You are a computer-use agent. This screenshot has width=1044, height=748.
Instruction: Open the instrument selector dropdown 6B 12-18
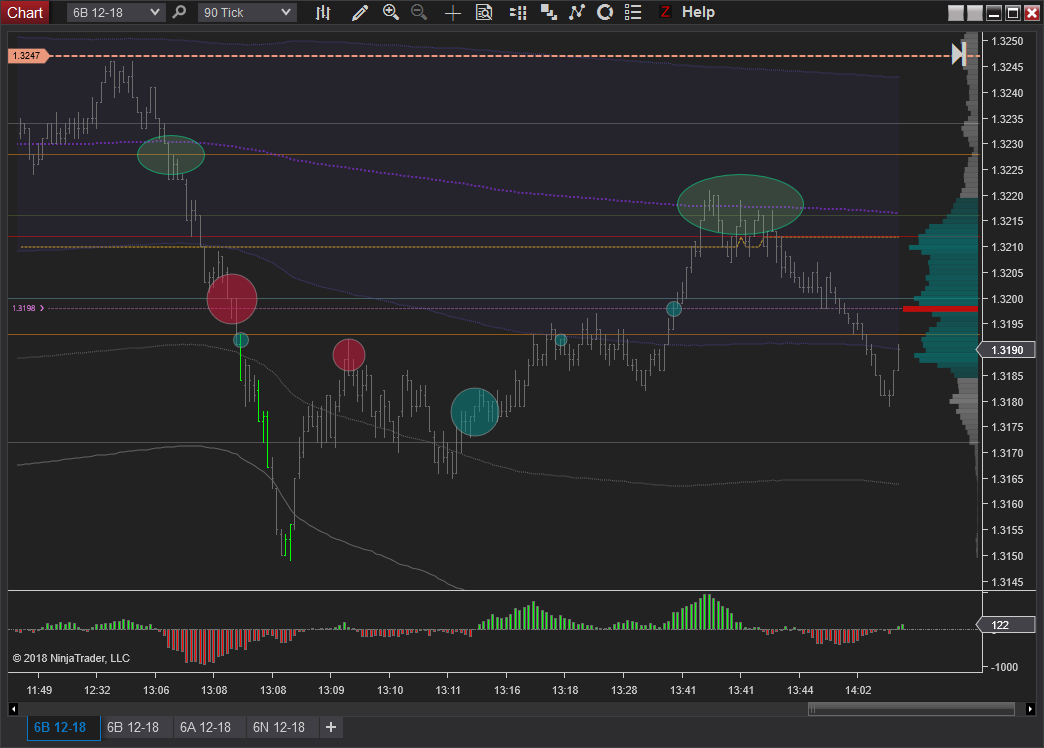pyautogui.click(x=115, y=13)
